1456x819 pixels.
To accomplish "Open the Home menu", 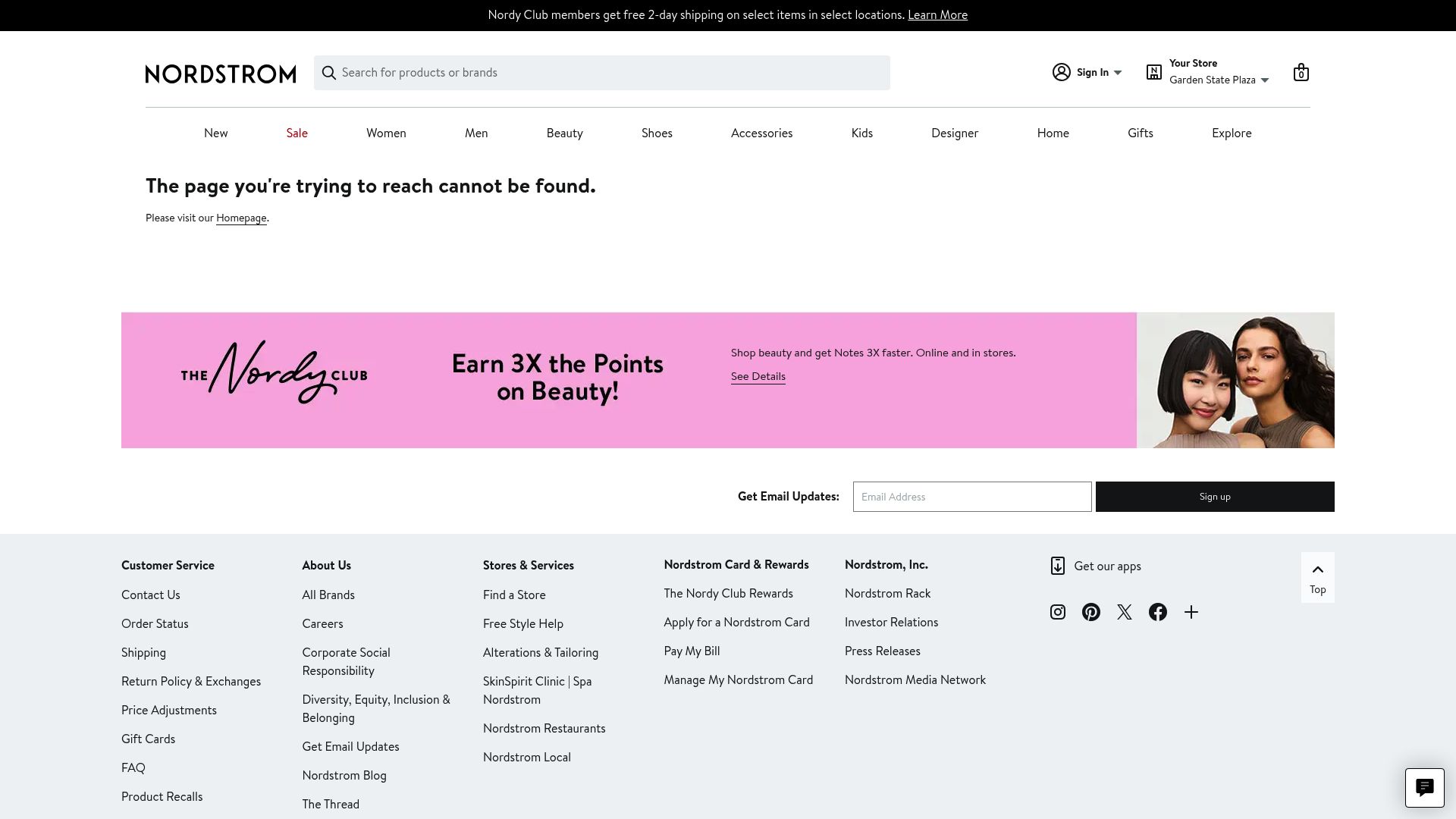I will tap(1053, 133).
